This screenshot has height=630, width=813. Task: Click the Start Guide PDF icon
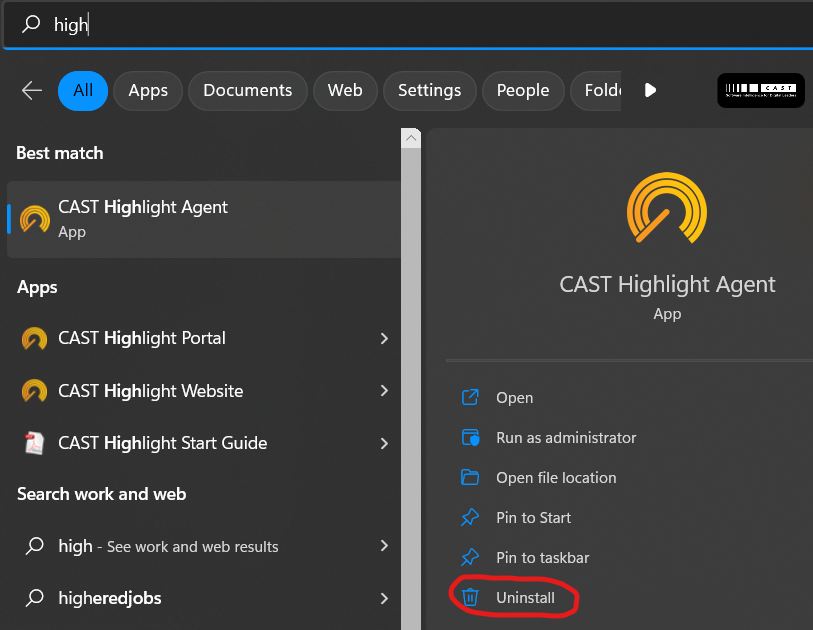click(34, 443)
